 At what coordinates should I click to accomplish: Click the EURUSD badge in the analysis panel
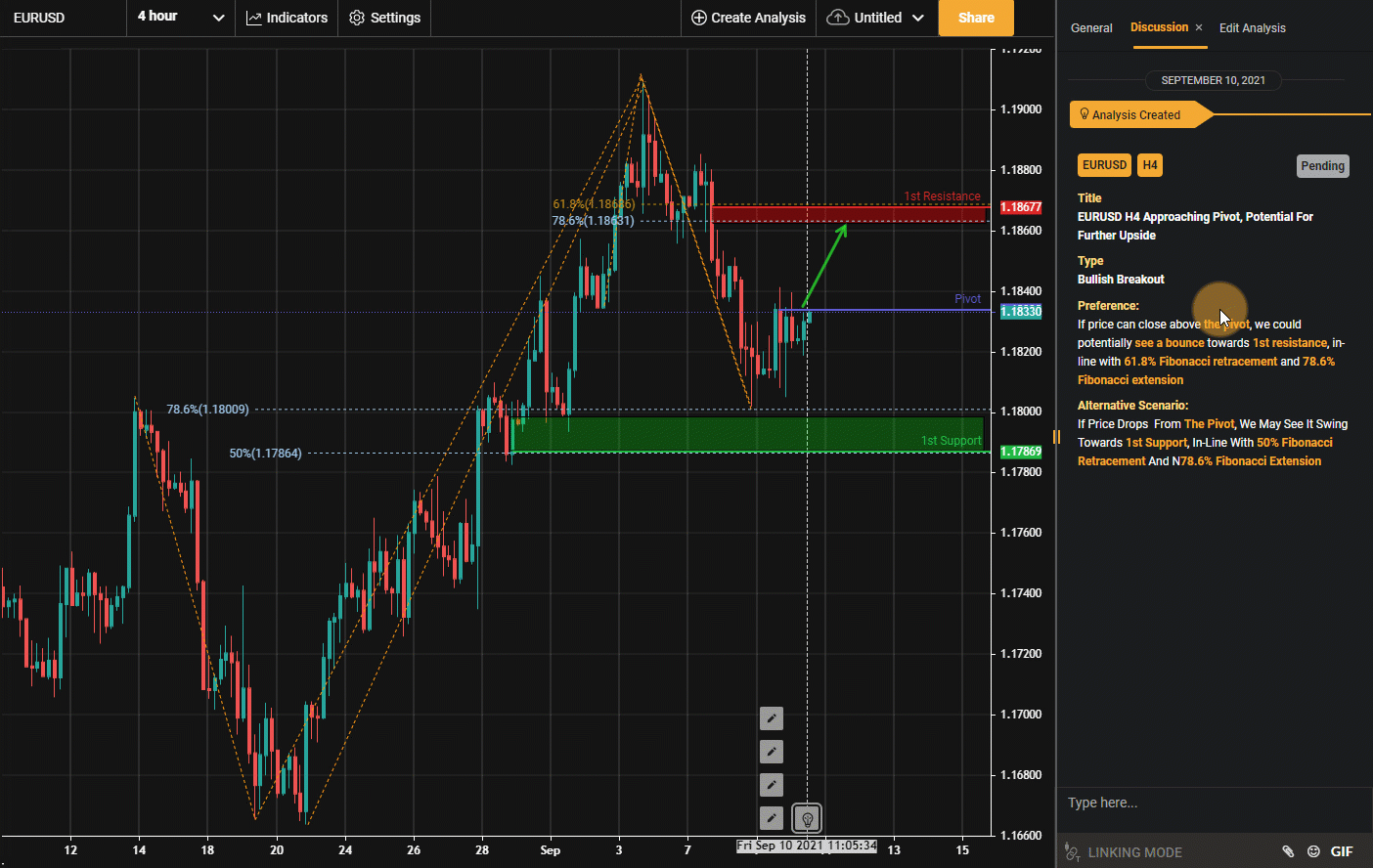(1104, 165)
